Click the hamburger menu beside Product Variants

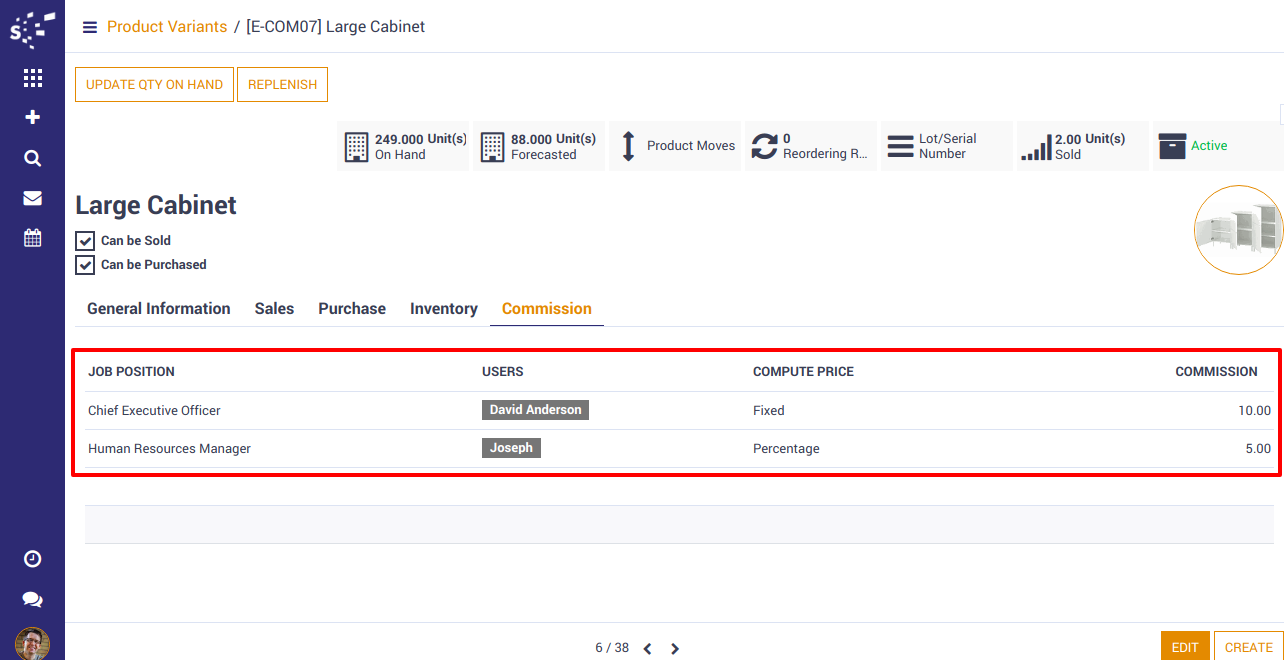(x=90, y=27)
